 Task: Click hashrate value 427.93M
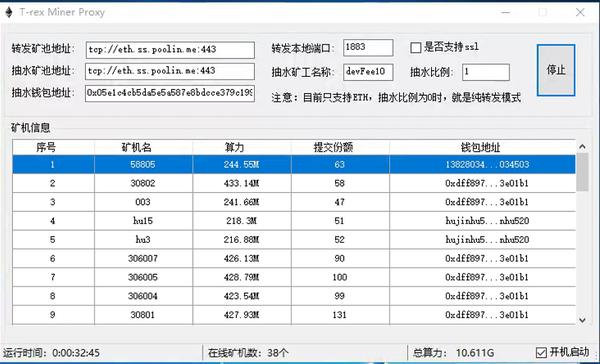[241, 315]
